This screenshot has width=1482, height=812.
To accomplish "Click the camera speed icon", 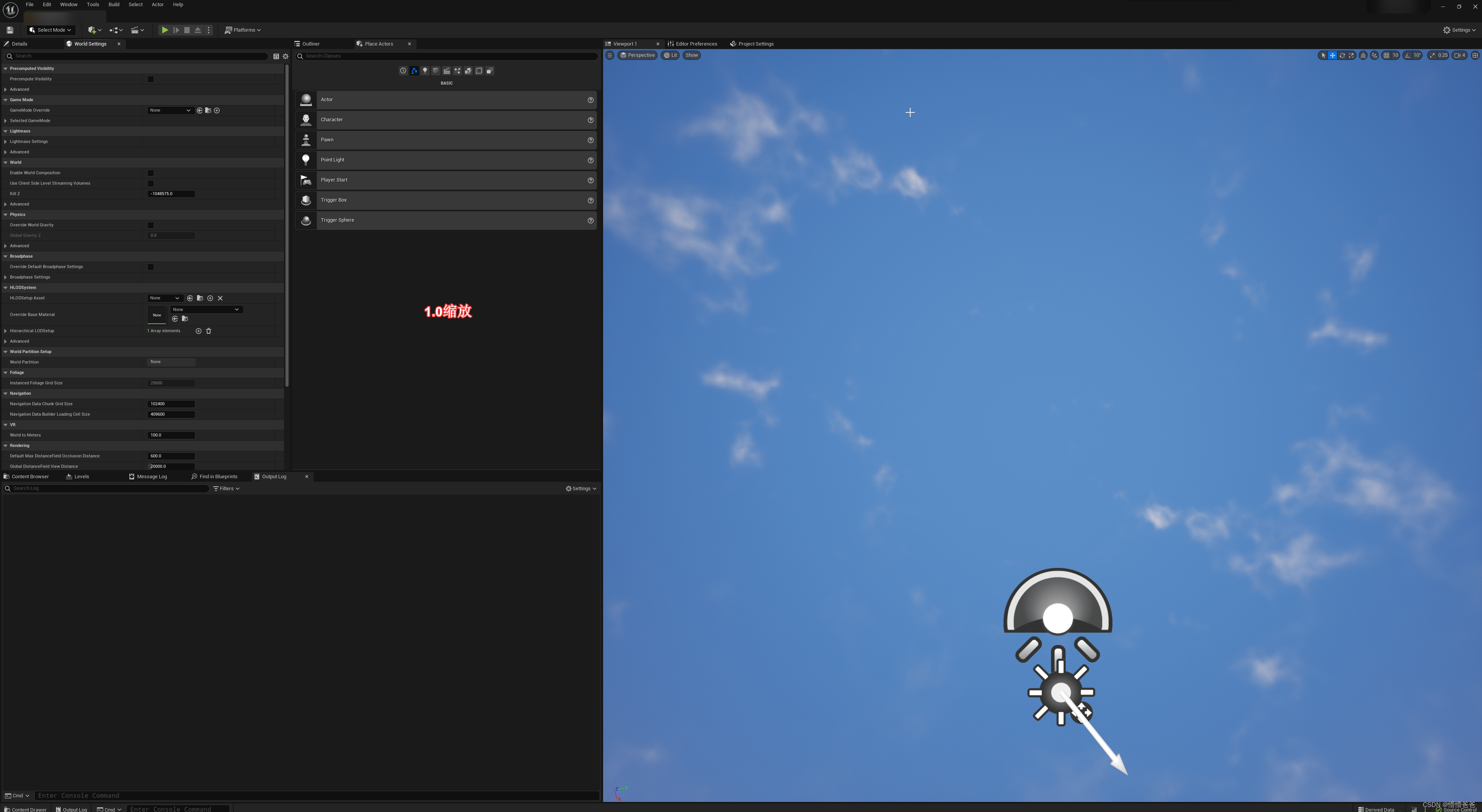I will coord(1457,55).
